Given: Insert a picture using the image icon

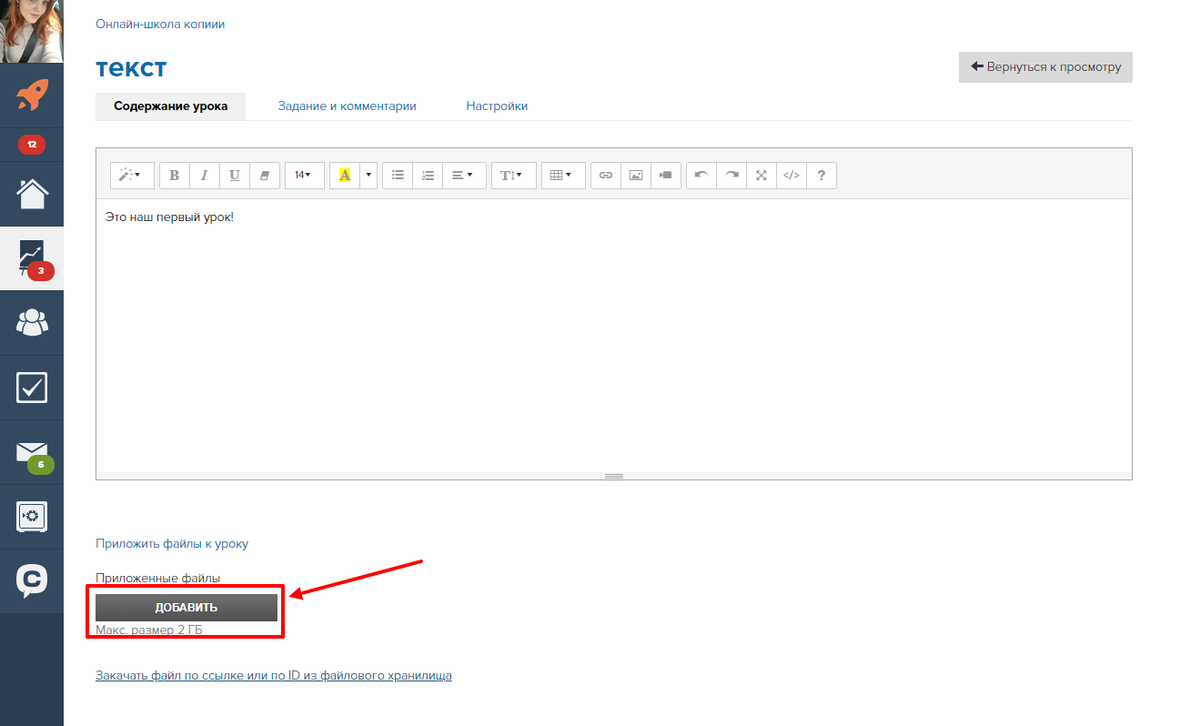Looking at the screenshot, I should point(635,175).
